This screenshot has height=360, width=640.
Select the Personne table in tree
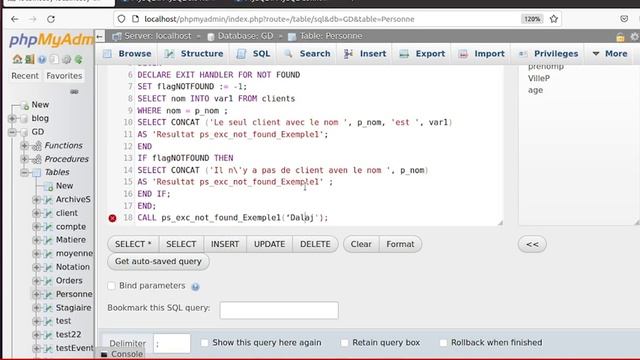pyautogui.click(x=74, y=294)
